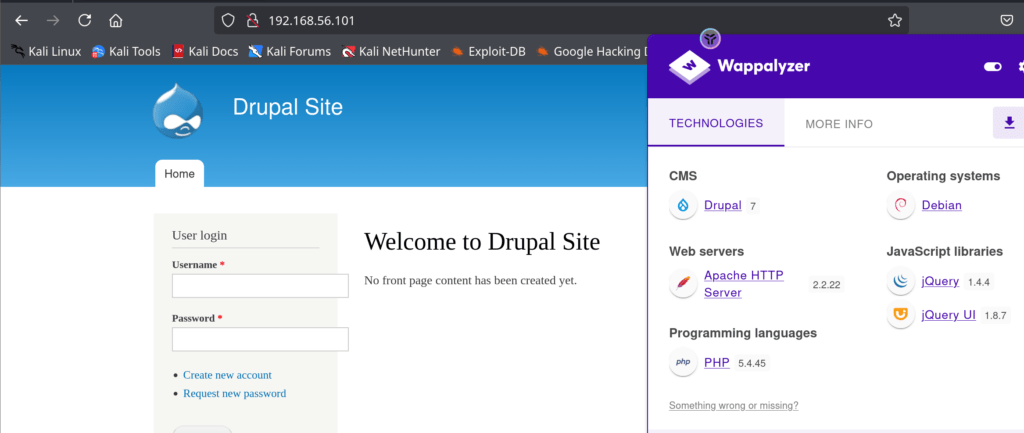1024x433 pixels.
Task: Click the Drupal droplet site logo
Action: tap(178, 111)
